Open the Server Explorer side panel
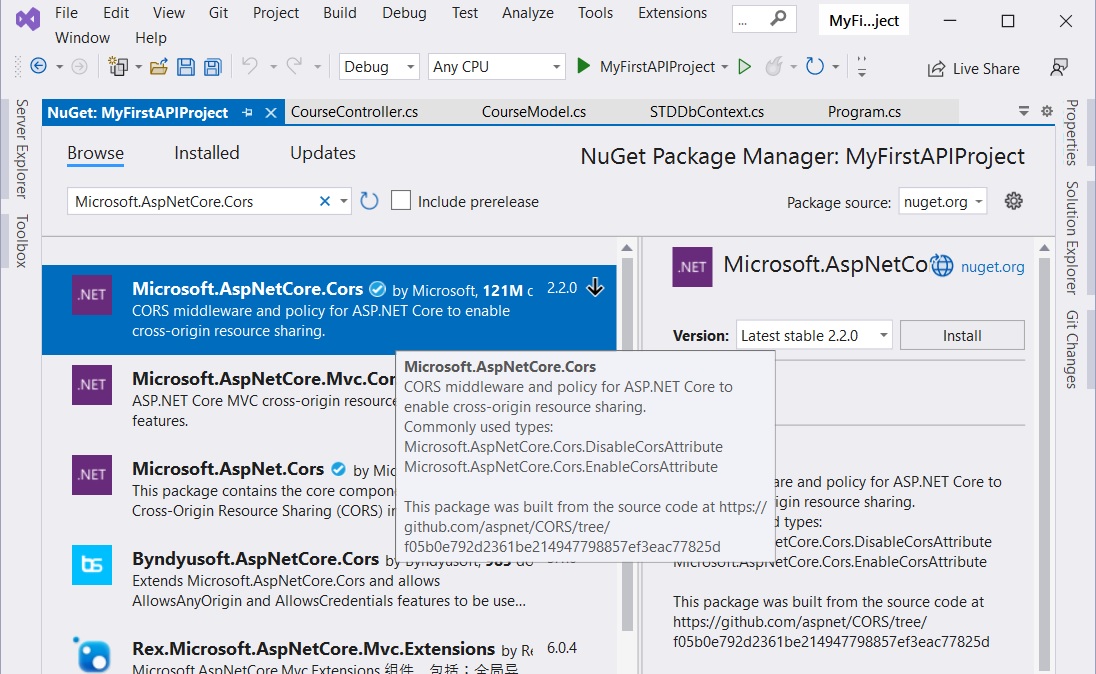The width and height of the screenshot is (1096, 674). 22,149
